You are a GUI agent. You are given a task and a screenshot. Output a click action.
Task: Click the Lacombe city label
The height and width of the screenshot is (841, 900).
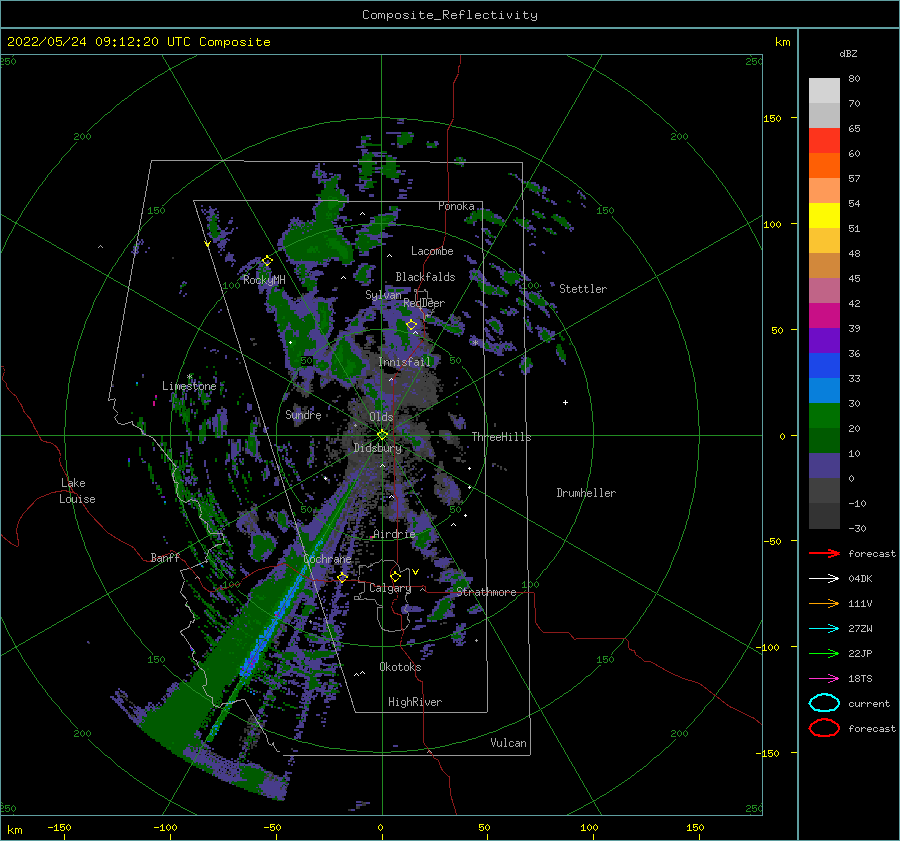432,251
